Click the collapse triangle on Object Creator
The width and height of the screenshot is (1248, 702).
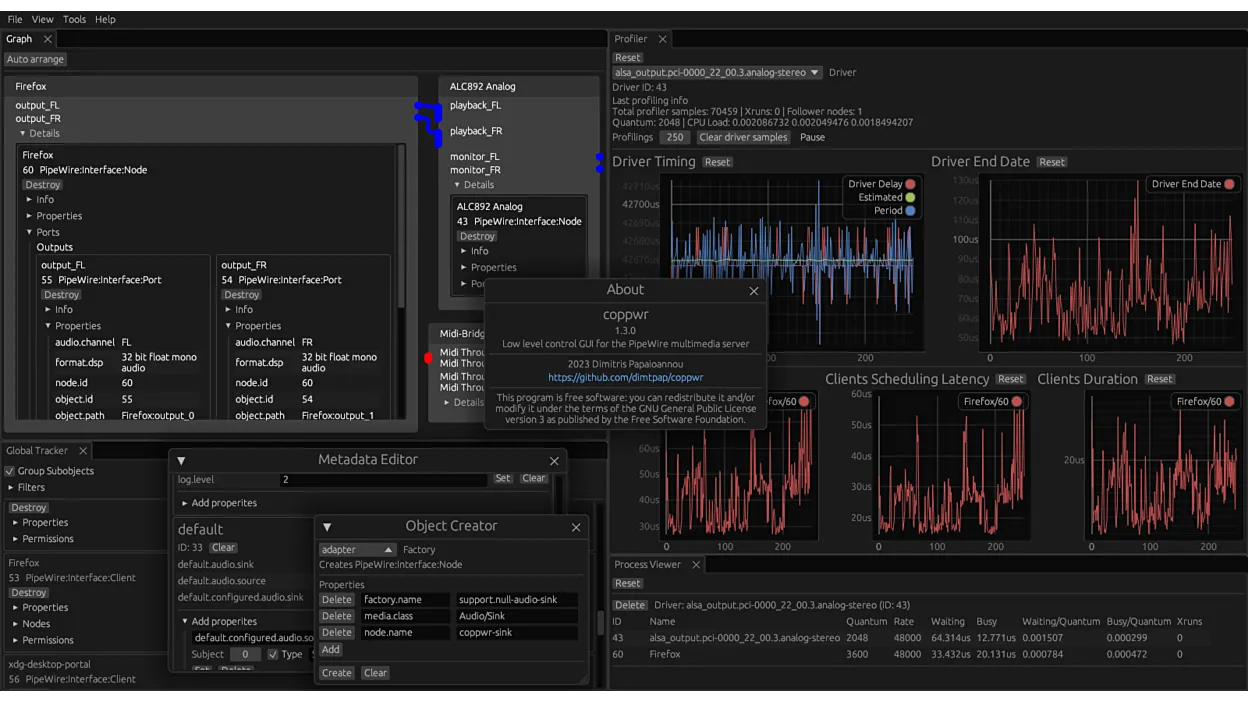325,526
